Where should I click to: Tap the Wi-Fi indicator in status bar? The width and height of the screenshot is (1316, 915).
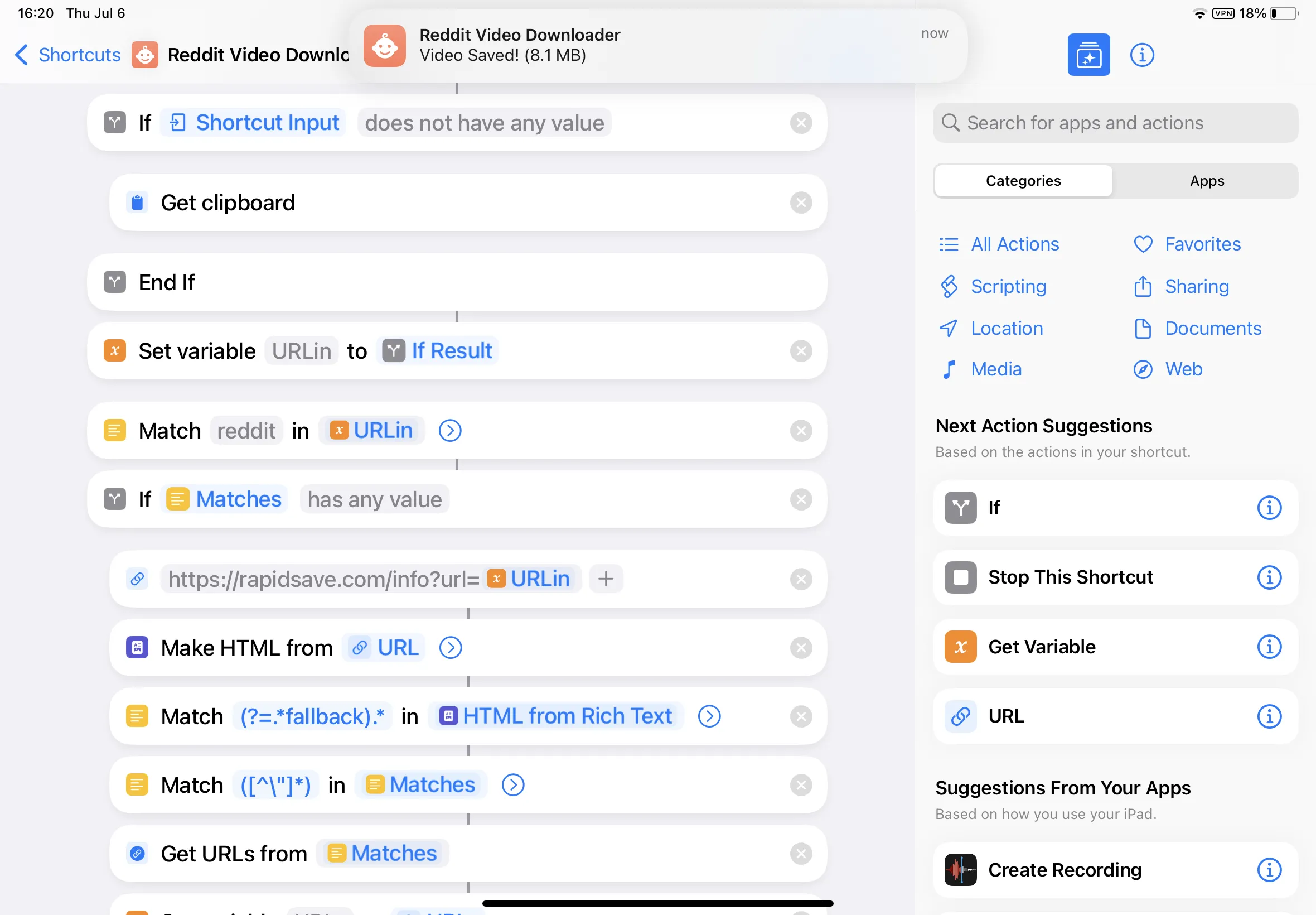(1198, 13)
